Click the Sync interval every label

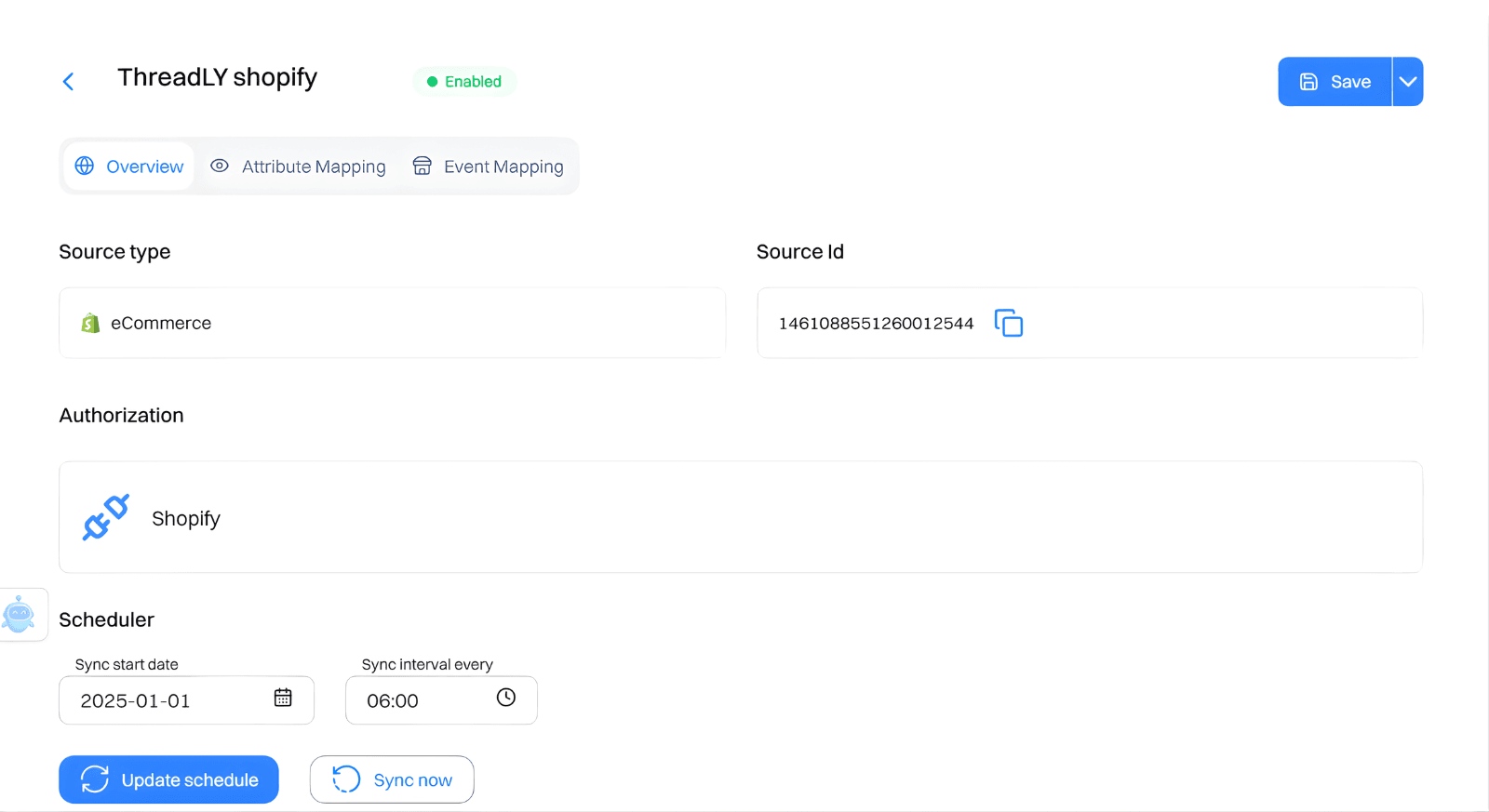tap(427, 664)
